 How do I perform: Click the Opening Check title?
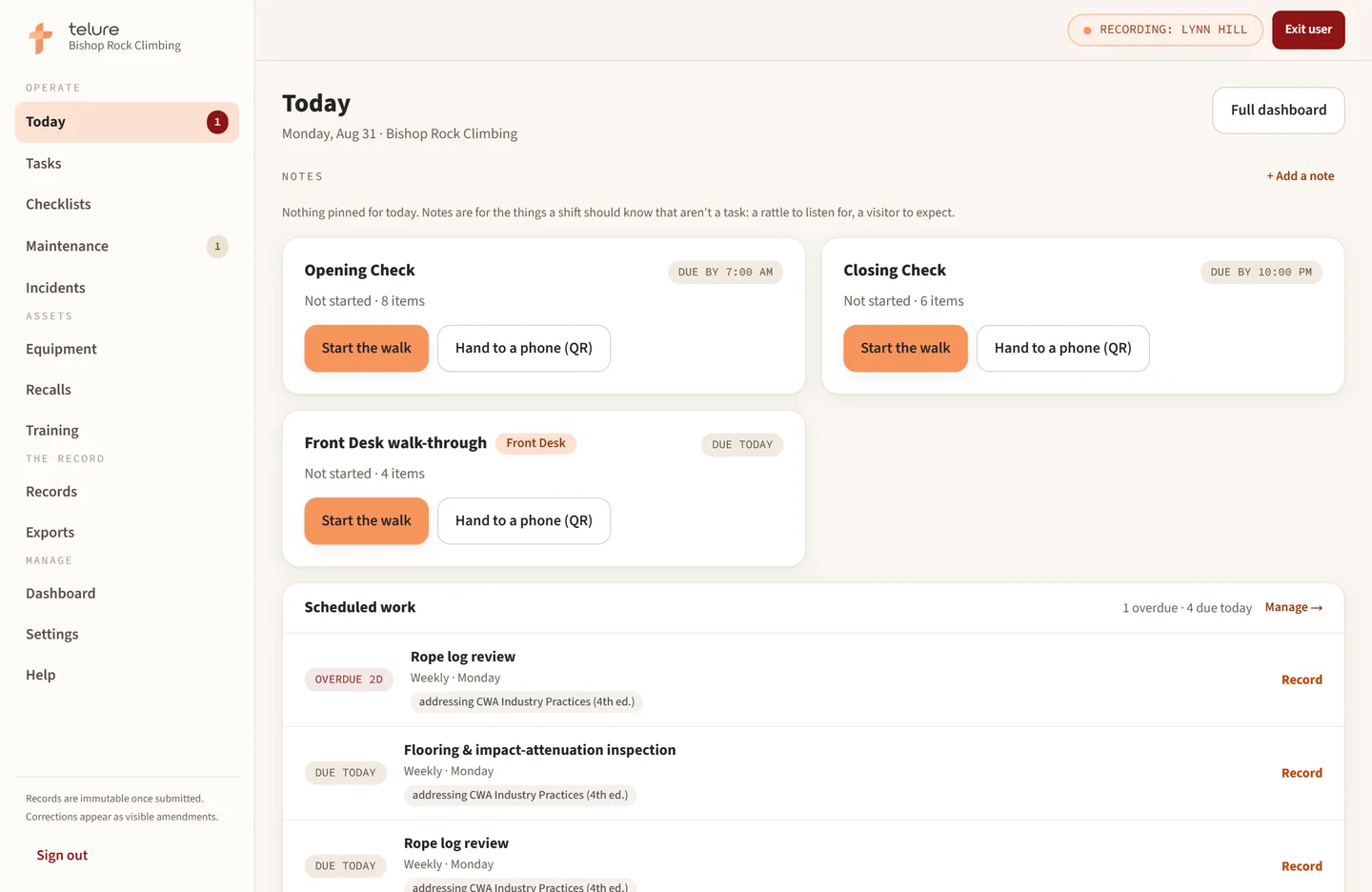pos(359,271)
